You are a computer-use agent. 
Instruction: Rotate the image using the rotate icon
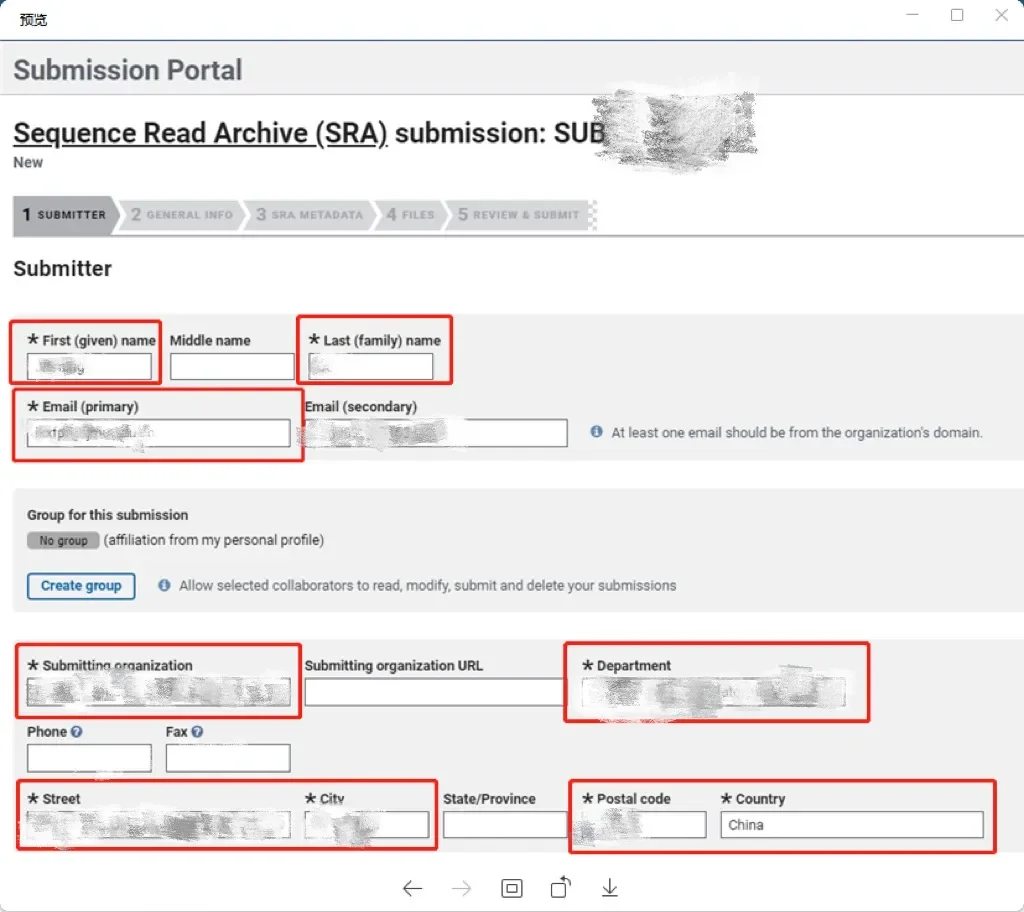coord(561,887)
